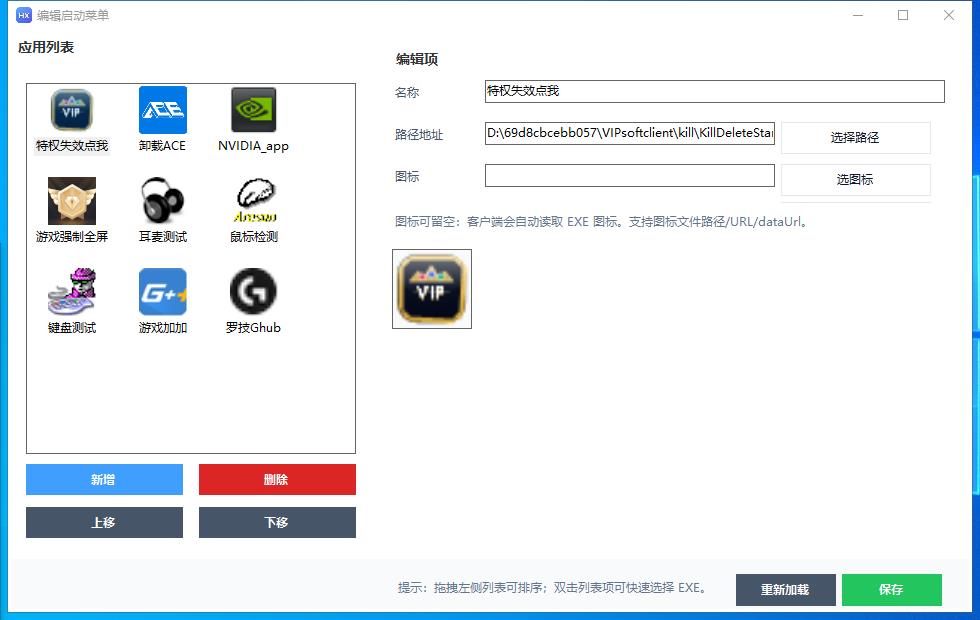Click the red 删除 delete button
Screen dimensions: 980x620
pyautogui.click(x=277, y=479)
